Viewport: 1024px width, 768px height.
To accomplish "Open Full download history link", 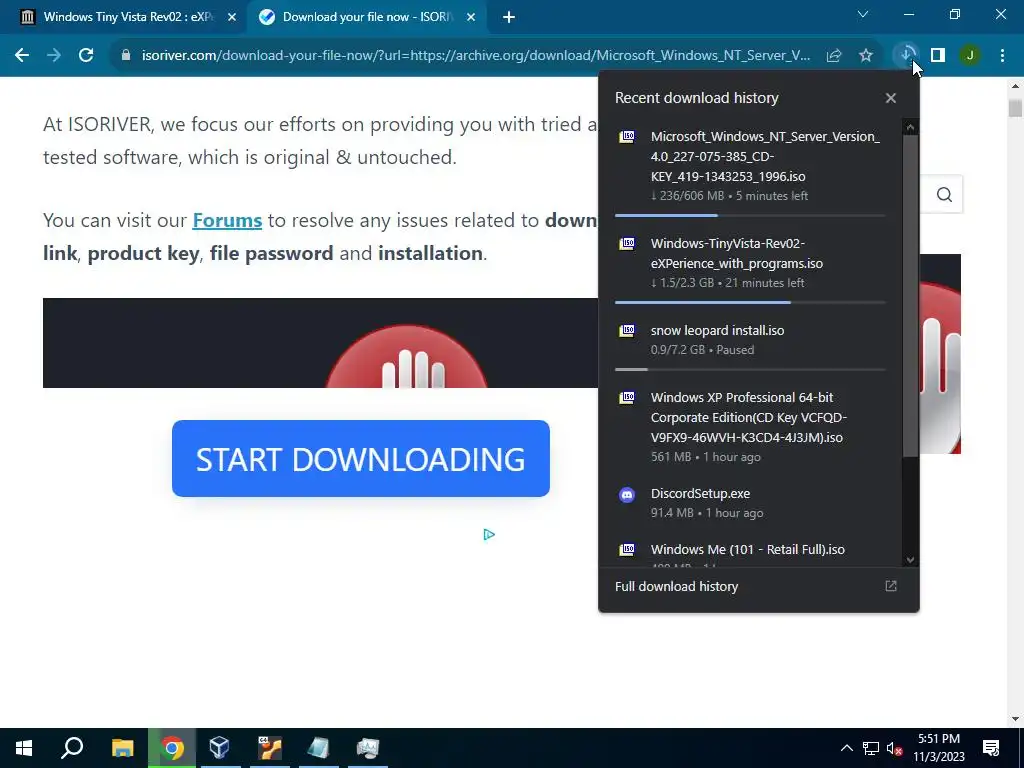I will (x=677, y=586).
